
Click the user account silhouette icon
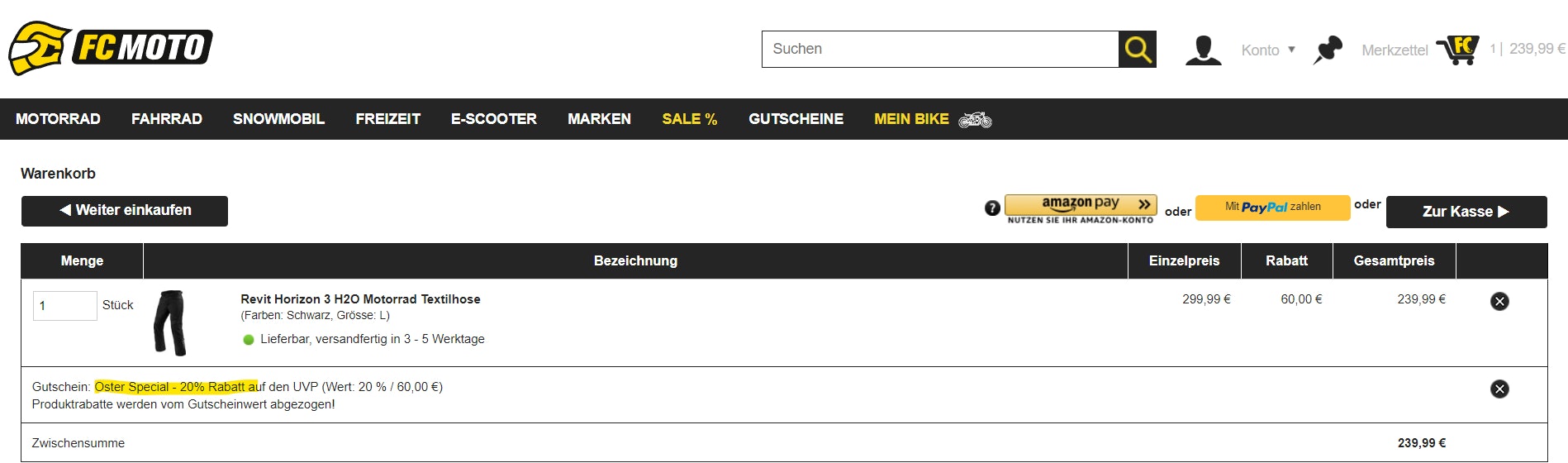click(x=1203, y=50)
